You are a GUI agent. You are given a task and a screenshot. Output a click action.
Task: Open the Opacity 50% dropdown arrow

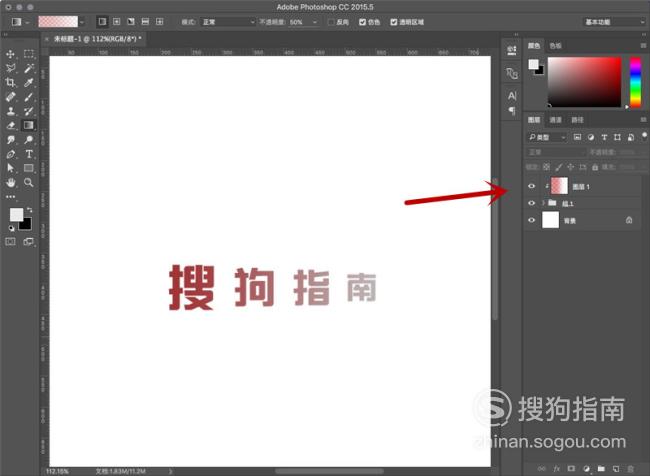coord(315,22)
